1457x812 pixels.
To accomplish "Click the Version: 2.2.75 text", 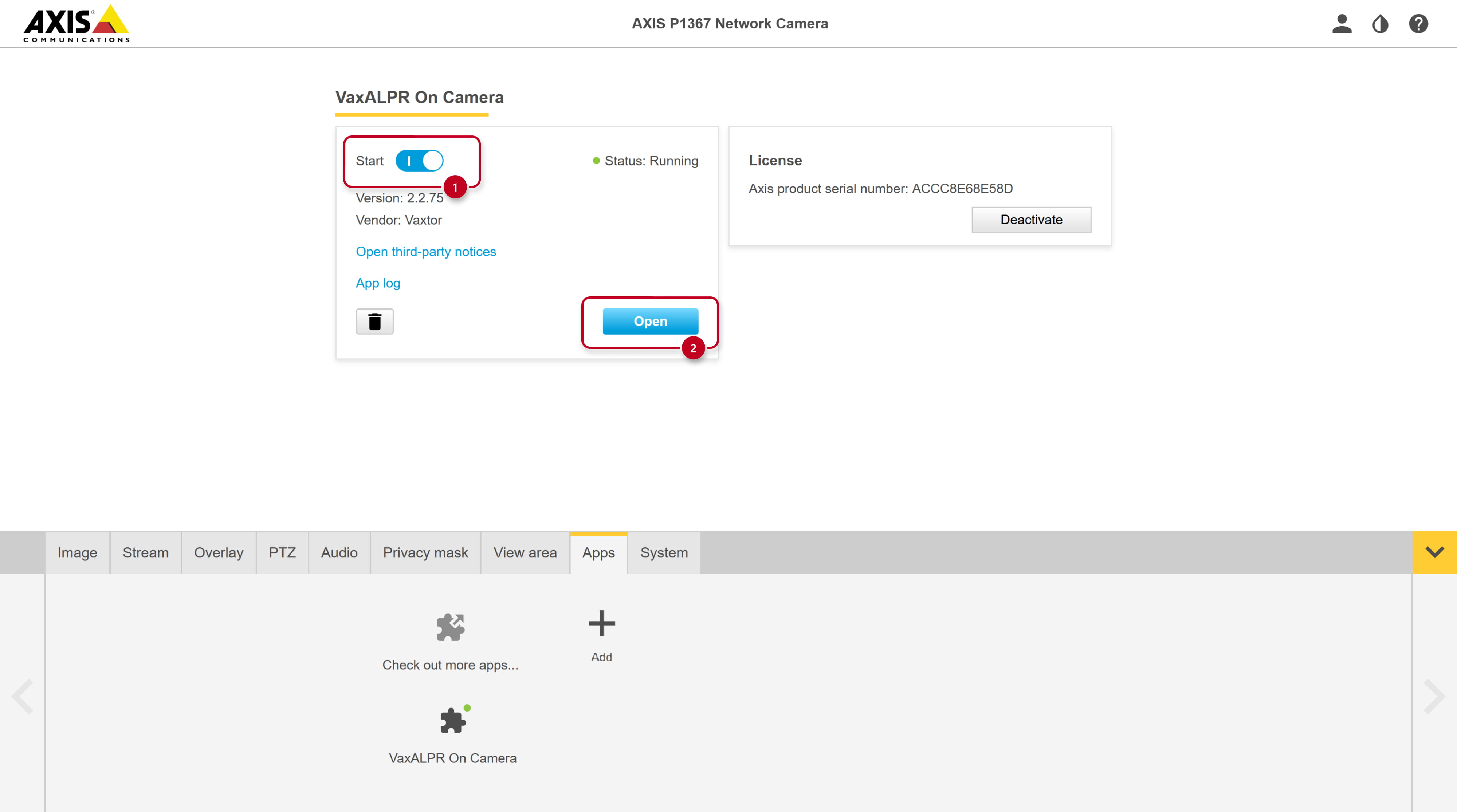I will 399,198.
